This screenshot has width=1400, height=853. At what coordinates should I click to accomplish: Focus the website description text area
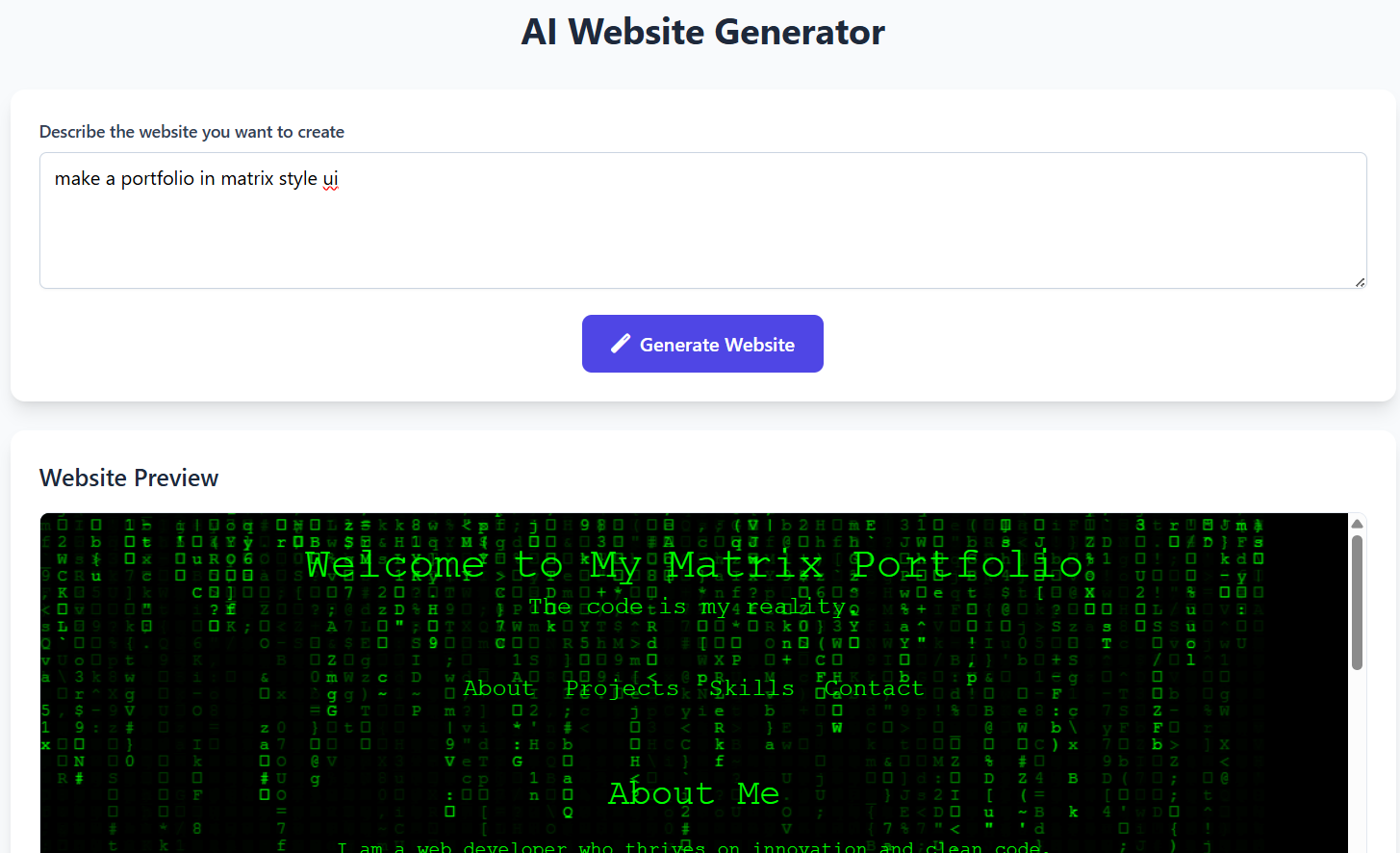click(702, 220)
